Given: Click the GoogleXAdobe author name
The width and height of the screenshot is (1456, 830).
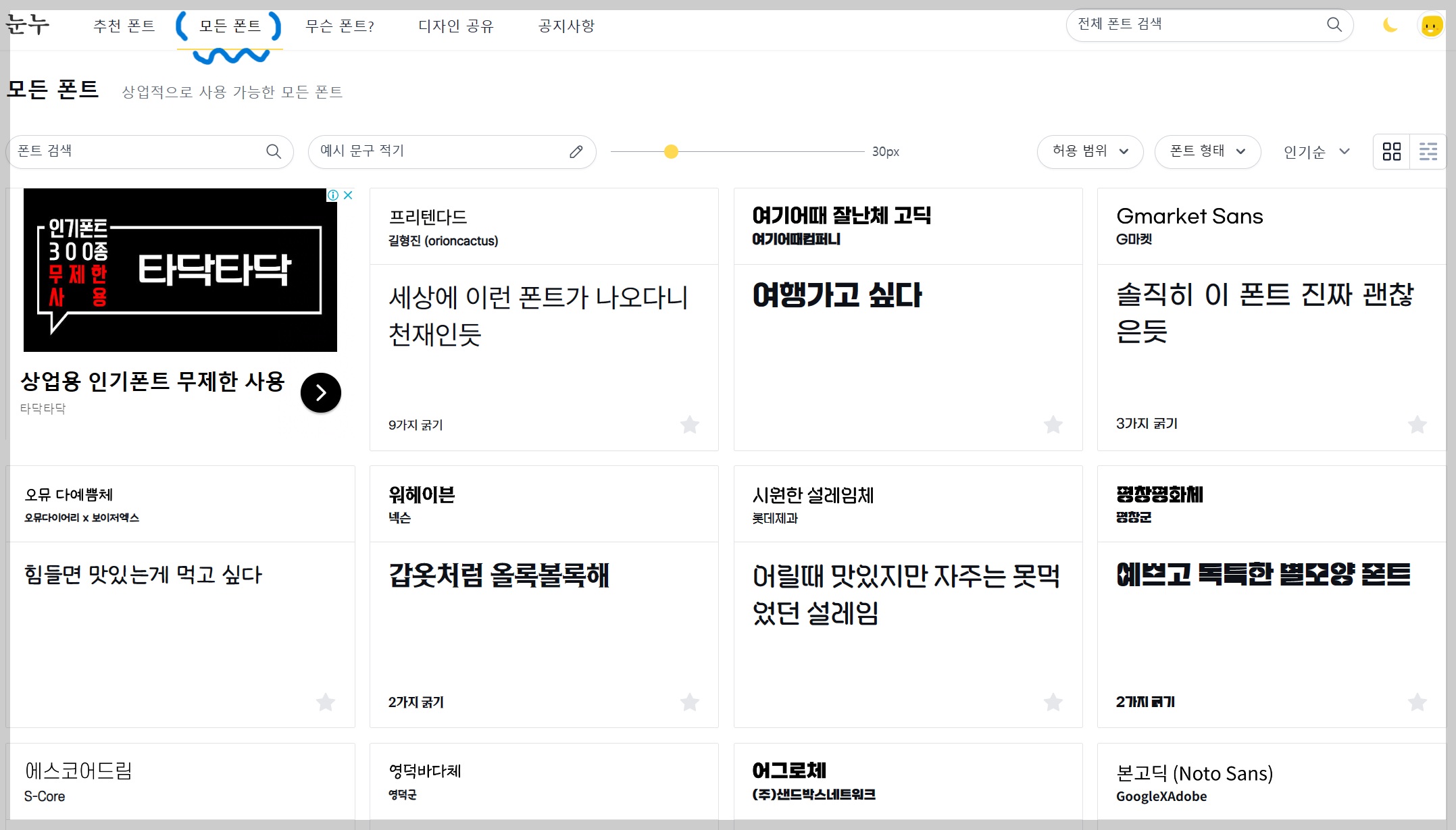Looking at the screenshot, I should 1161,796.
